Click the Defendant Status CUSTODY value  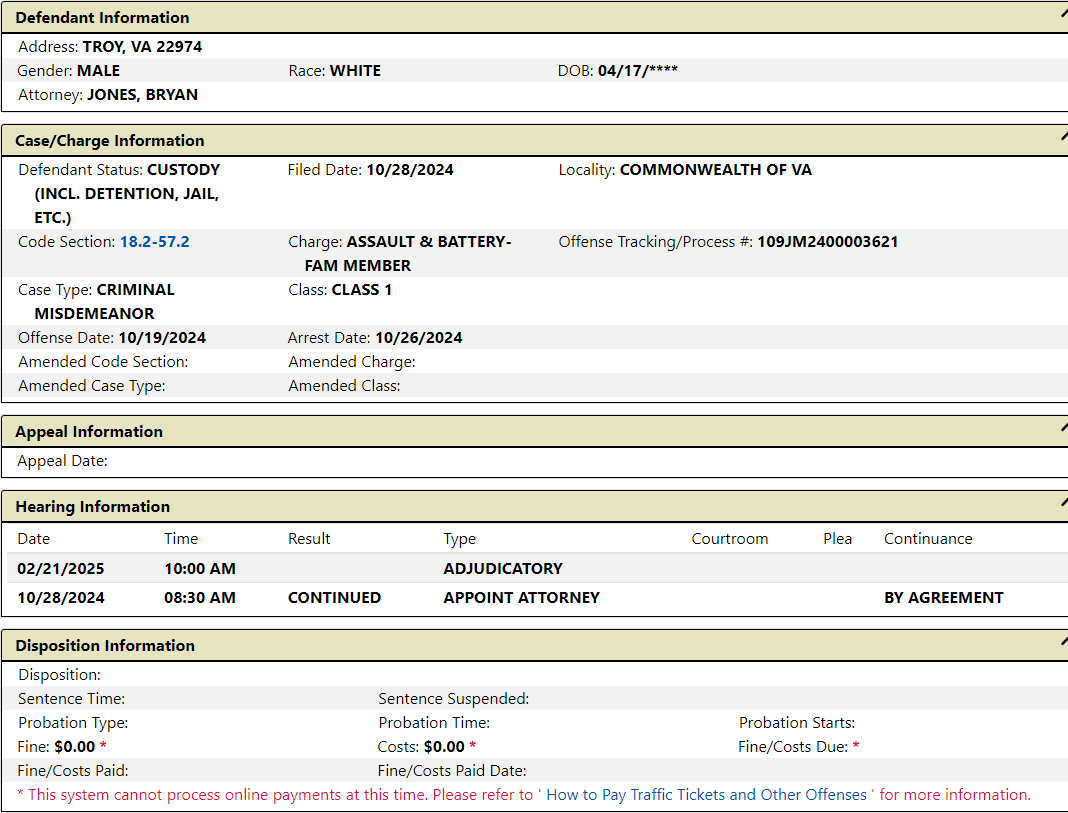point(127,194)
